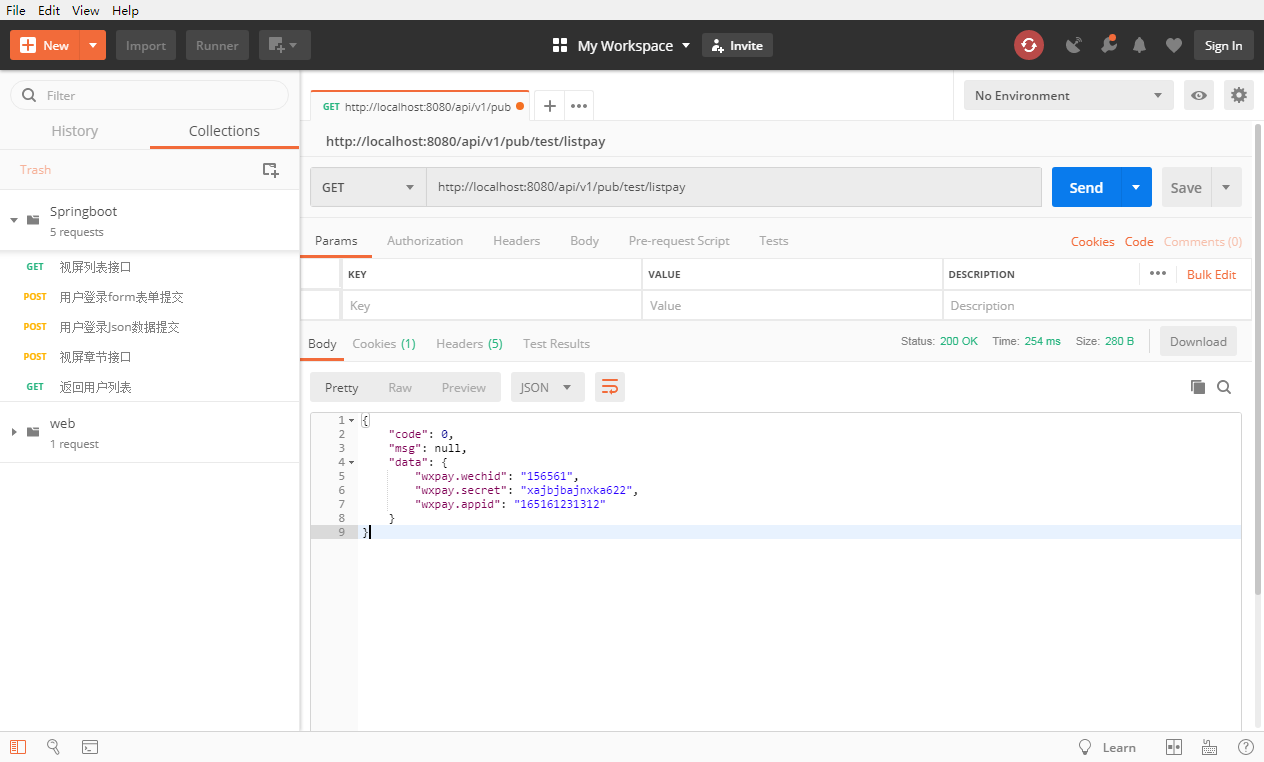Open the tab options ellipsis menu
Viewport: 1264px width, 762px height.
[x=579, y=106]
